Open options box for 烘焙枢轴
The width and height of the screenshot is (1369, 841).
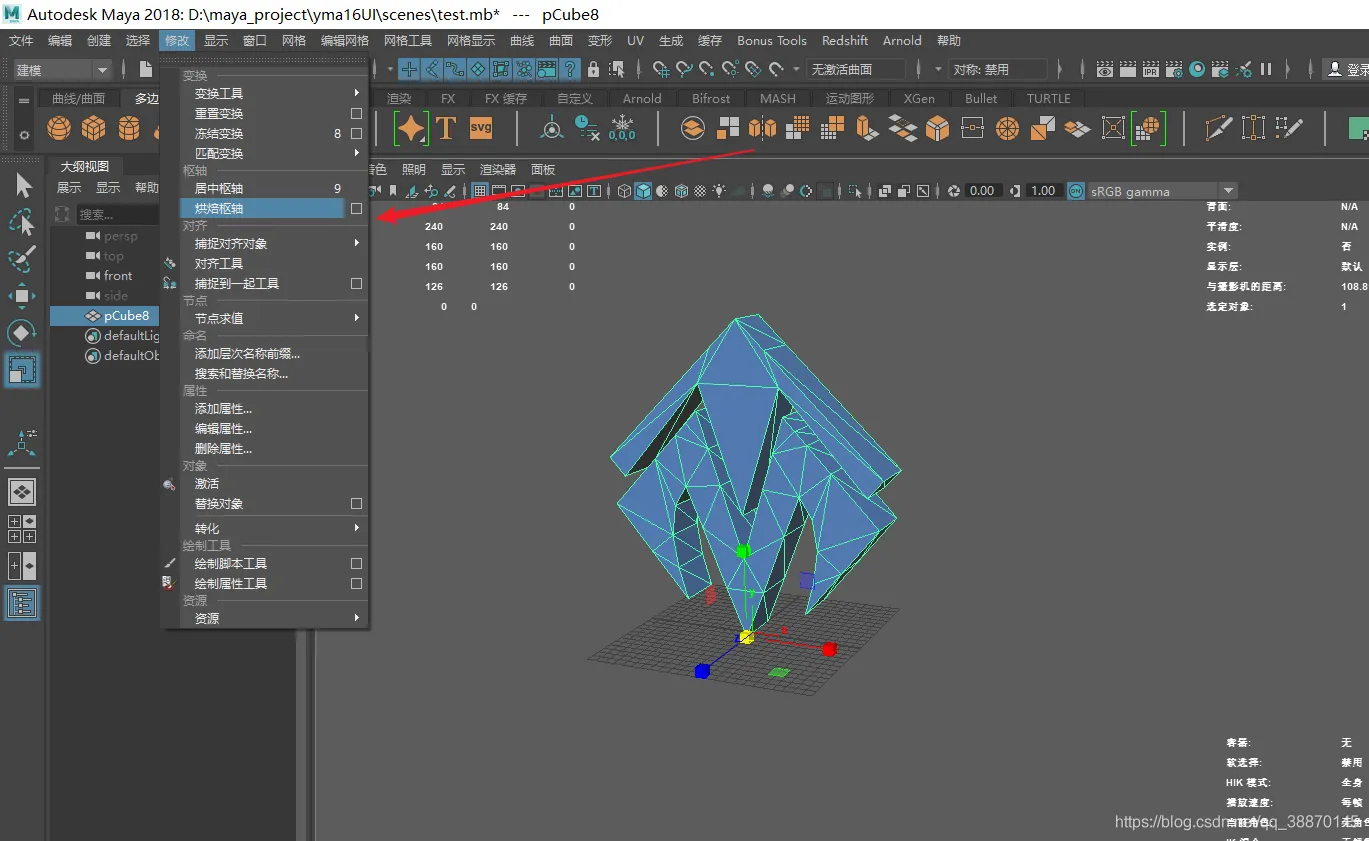(356, 208)
